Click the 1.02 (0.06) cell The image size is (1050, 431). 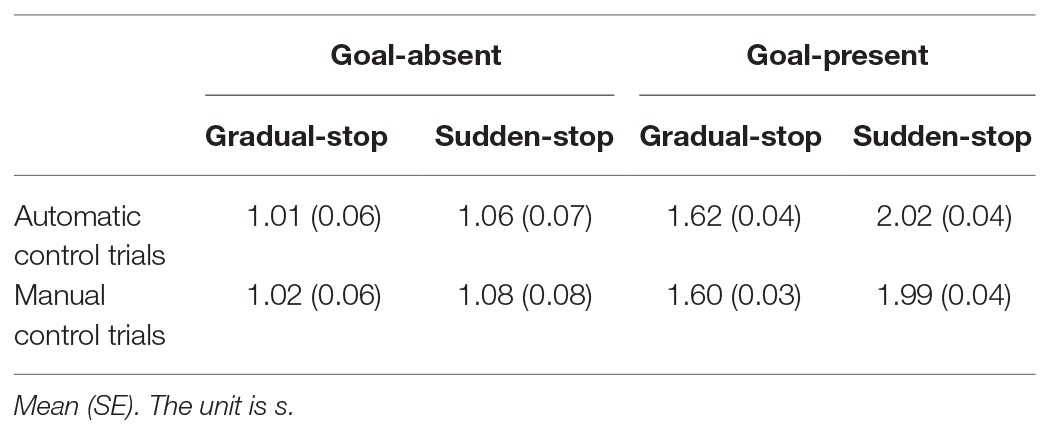click(x=314, y=296)
